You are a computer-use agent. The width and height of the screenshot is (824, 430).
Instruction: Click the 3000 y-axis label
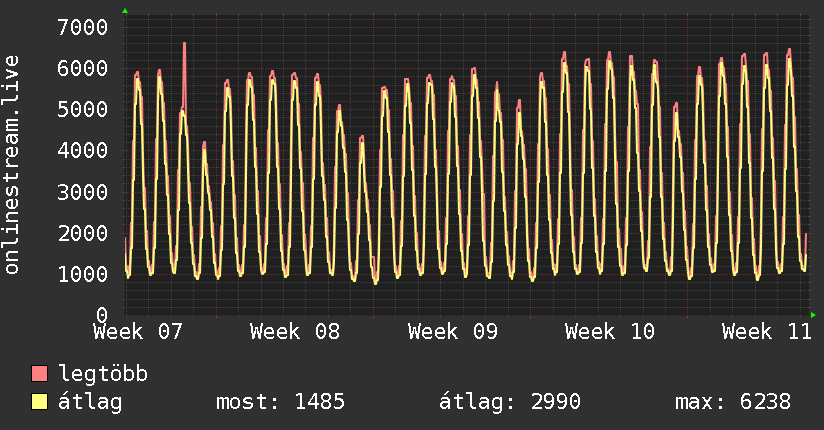click(83, 192)
